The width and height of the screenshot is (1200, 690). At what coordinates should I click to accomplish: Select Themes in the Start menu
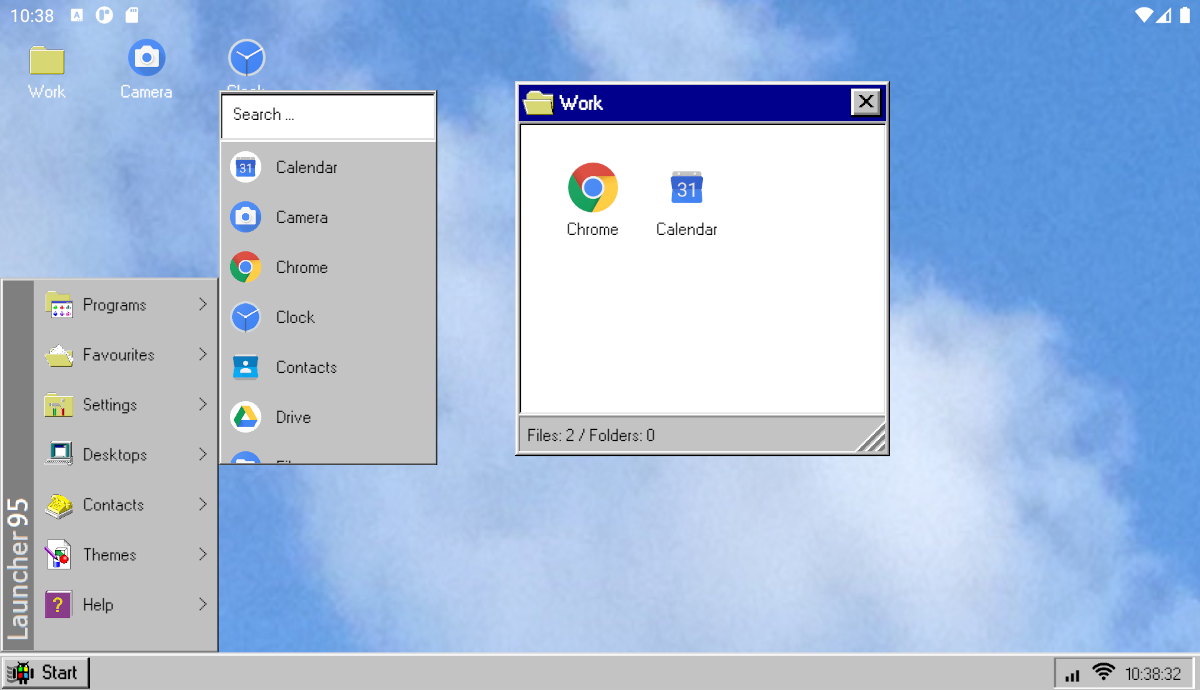pyautogui.click(x=126, y=555)
